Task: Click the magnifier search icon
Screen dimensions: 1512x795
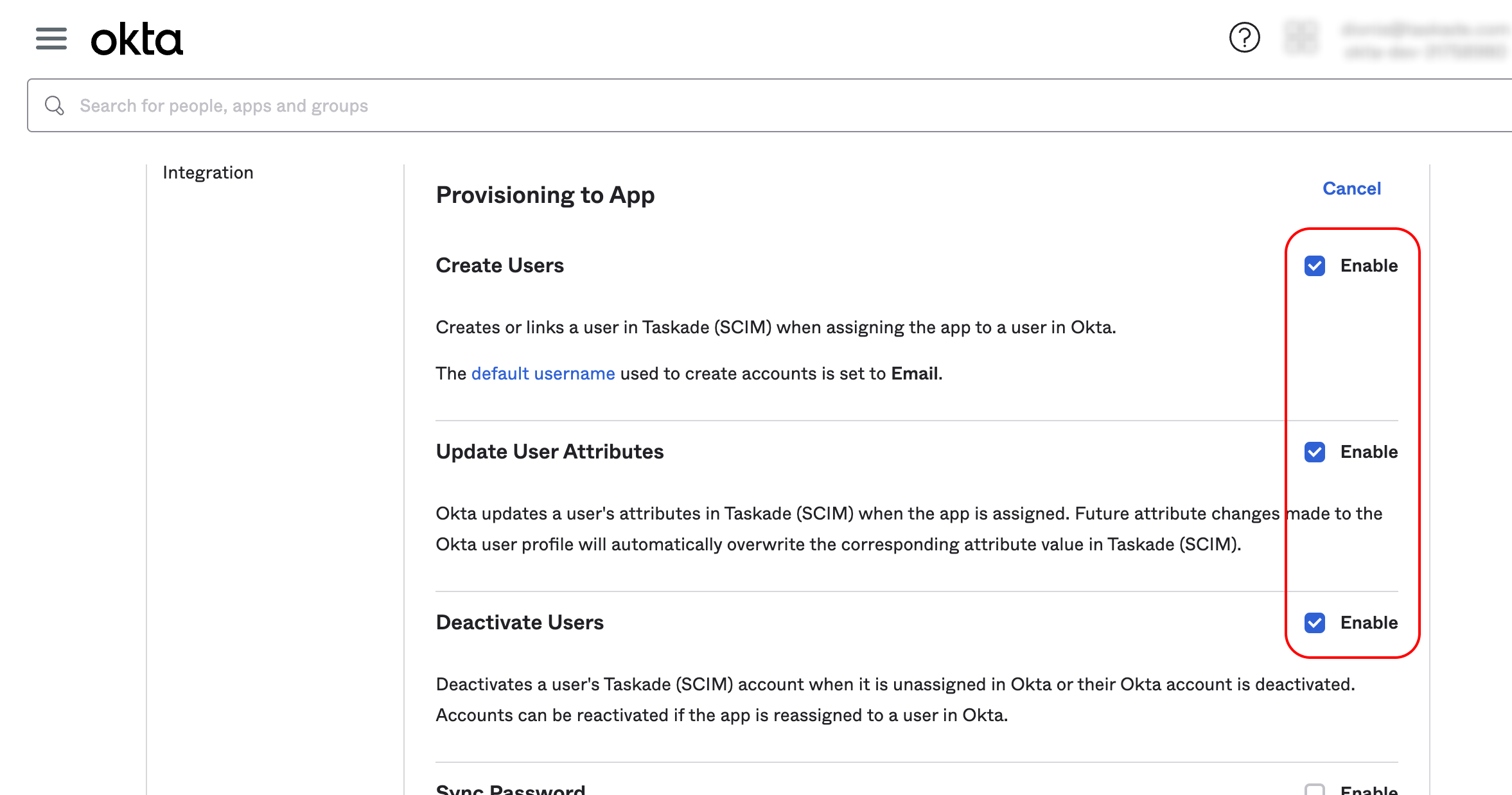Action: 55,106
